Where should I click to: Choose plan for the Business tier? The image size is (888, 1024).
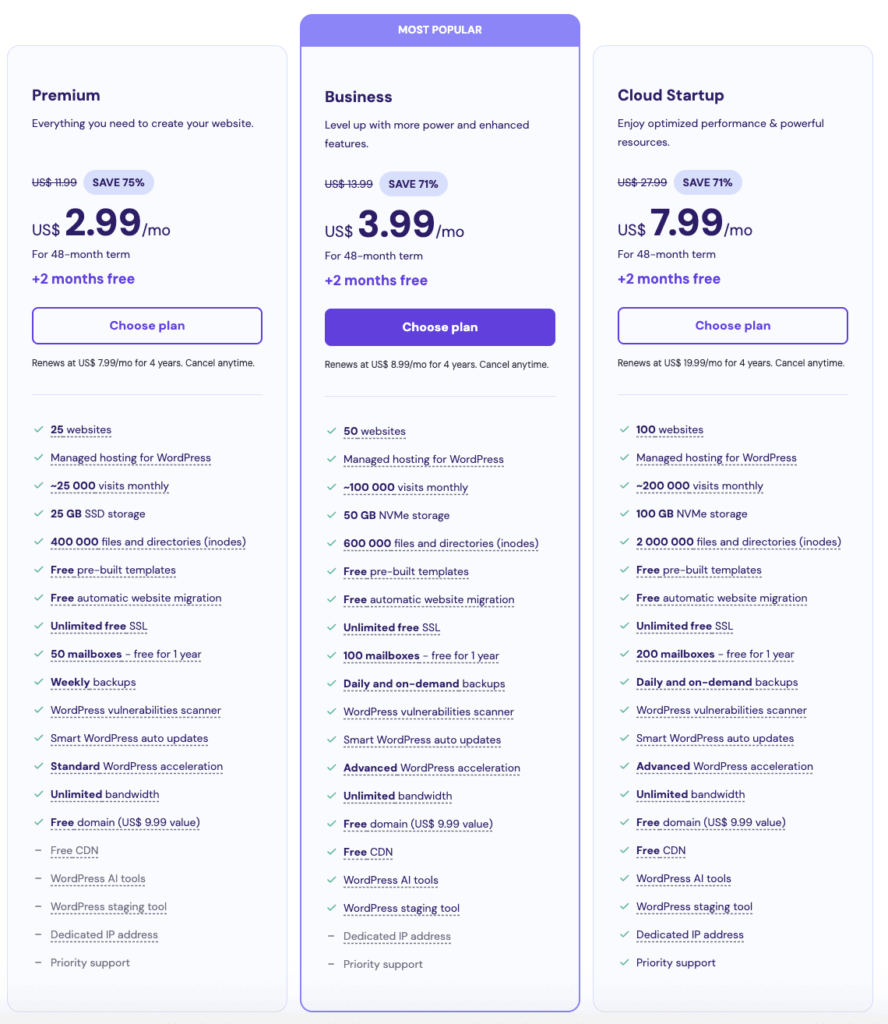pyautogui.click(x=440, y=327)
